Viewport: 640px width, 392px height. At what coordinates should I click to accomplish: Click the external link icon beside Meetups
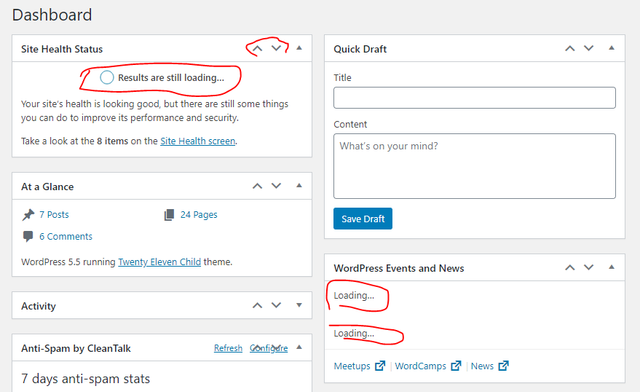(x=380, y=366)
